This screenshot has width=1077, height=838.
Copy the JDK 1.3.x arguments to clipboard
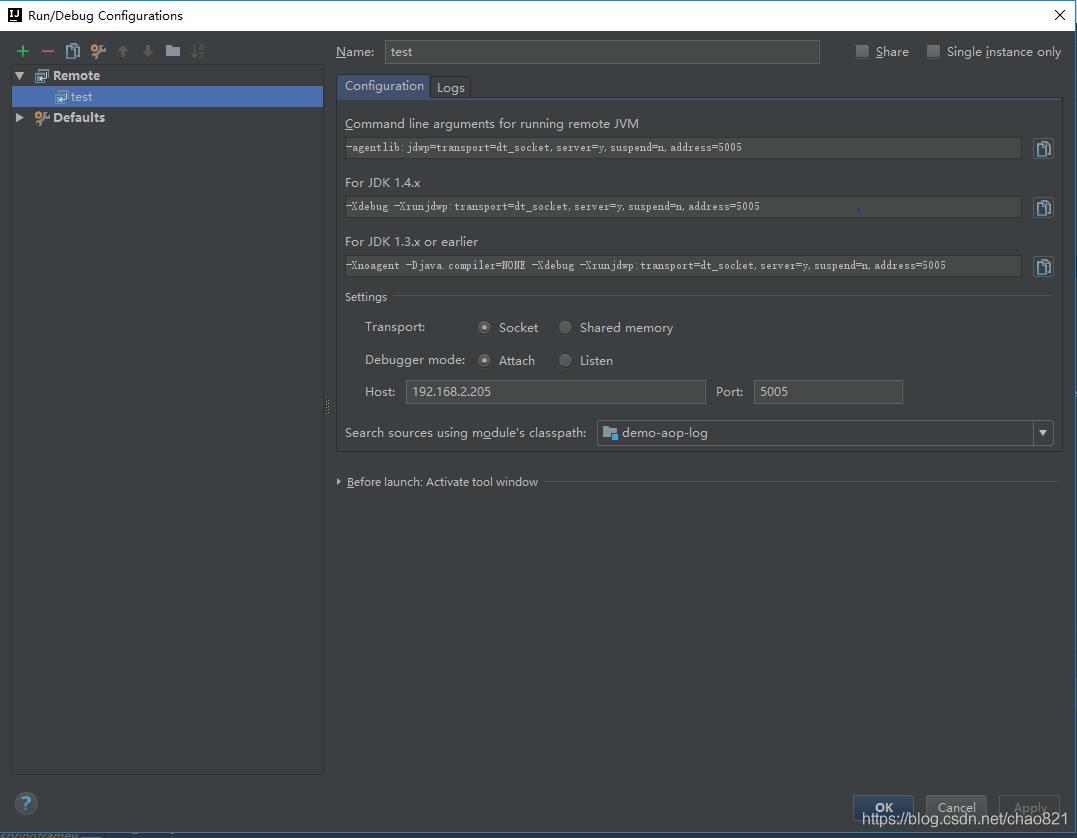[1043, 267]
